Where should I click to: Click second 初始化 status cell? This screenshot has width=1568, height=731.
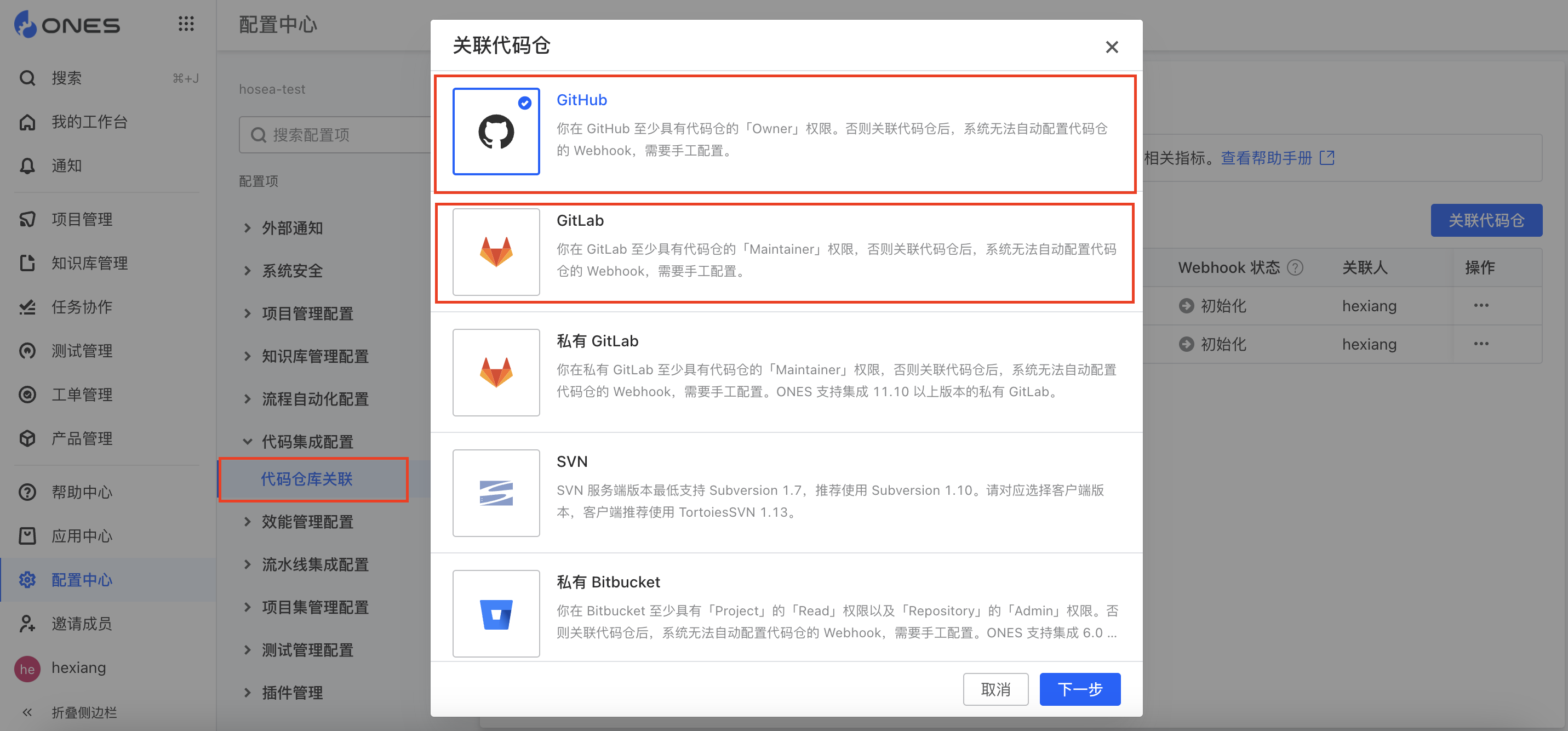click(1212, 344)
